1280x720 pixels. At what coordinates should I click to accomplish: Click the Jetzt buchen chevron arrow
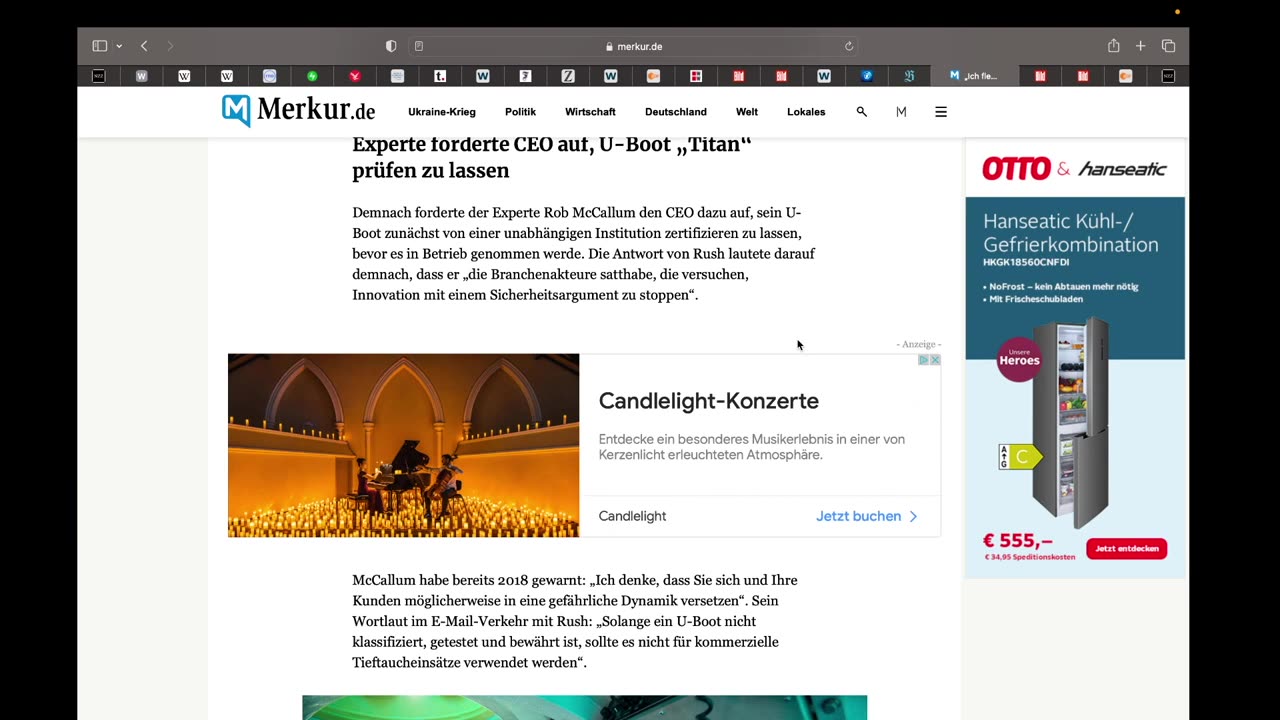[x=913, y=516]
